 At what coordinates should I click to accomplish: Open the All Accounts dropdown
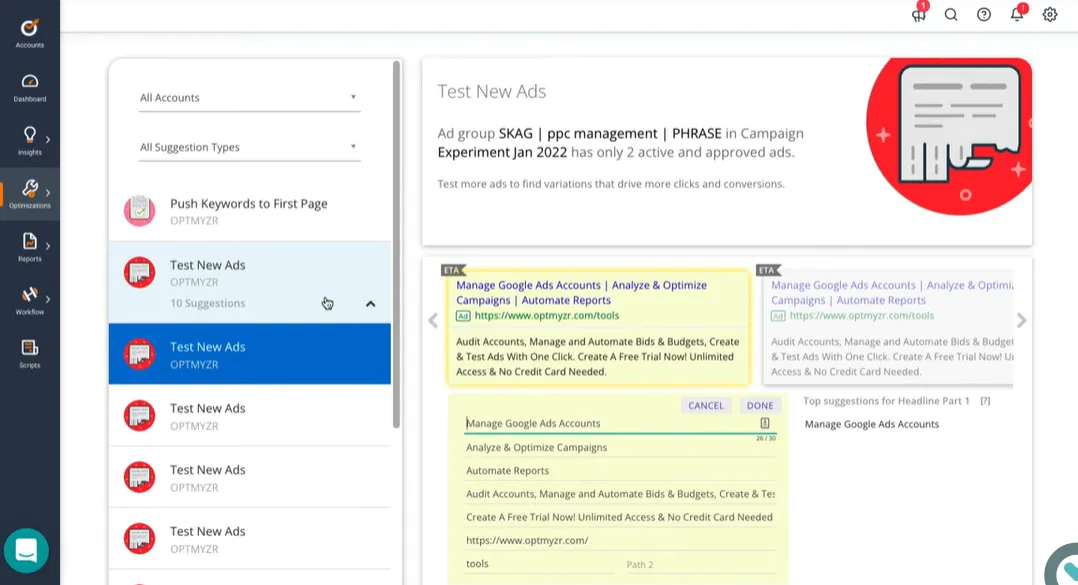249,98
